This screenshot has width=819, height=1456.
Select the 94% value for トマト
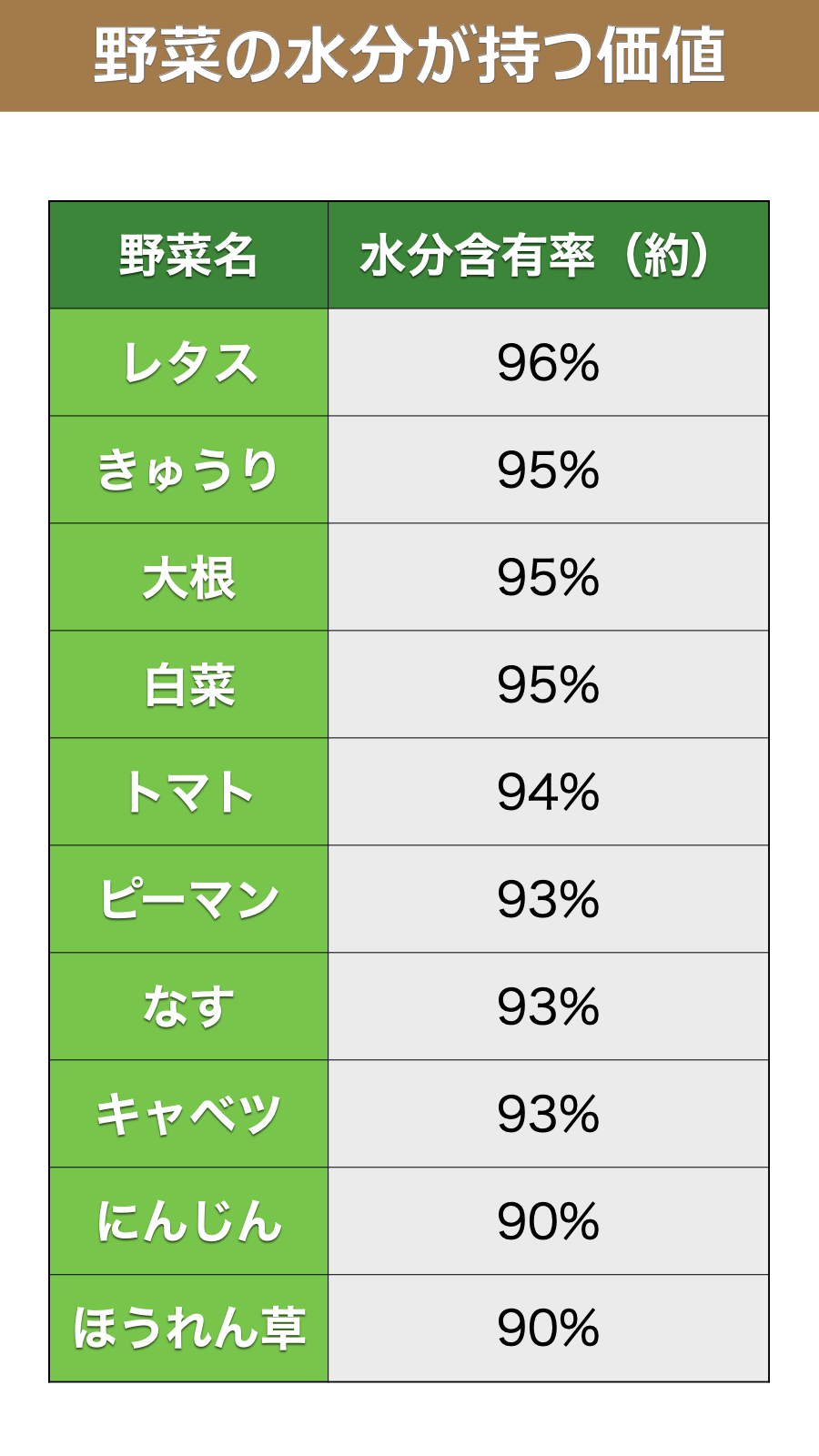tap(548, 793)
